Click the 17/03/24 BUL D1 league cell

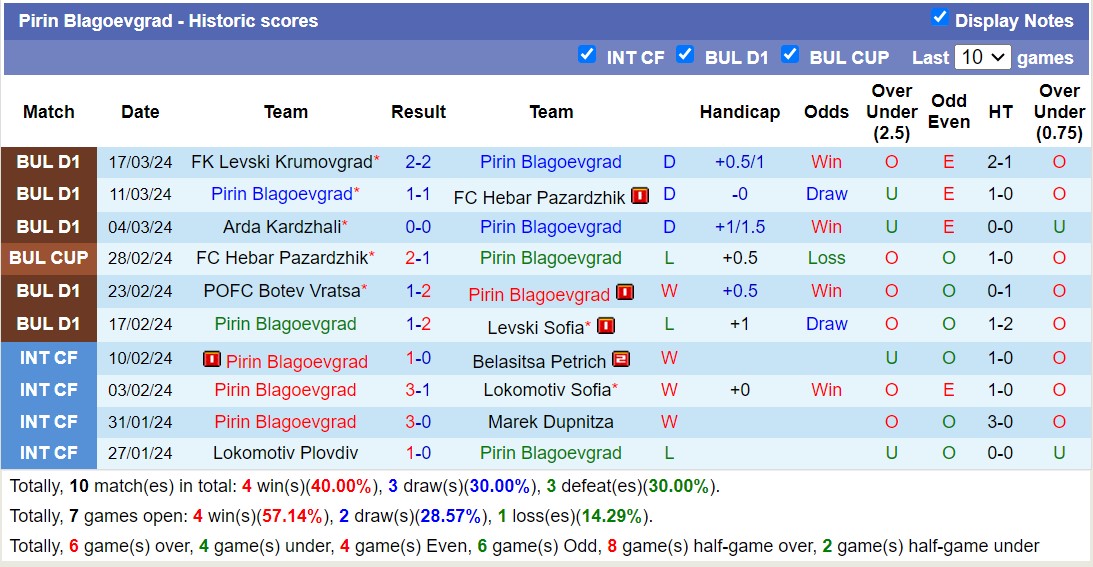click(49, 162)
